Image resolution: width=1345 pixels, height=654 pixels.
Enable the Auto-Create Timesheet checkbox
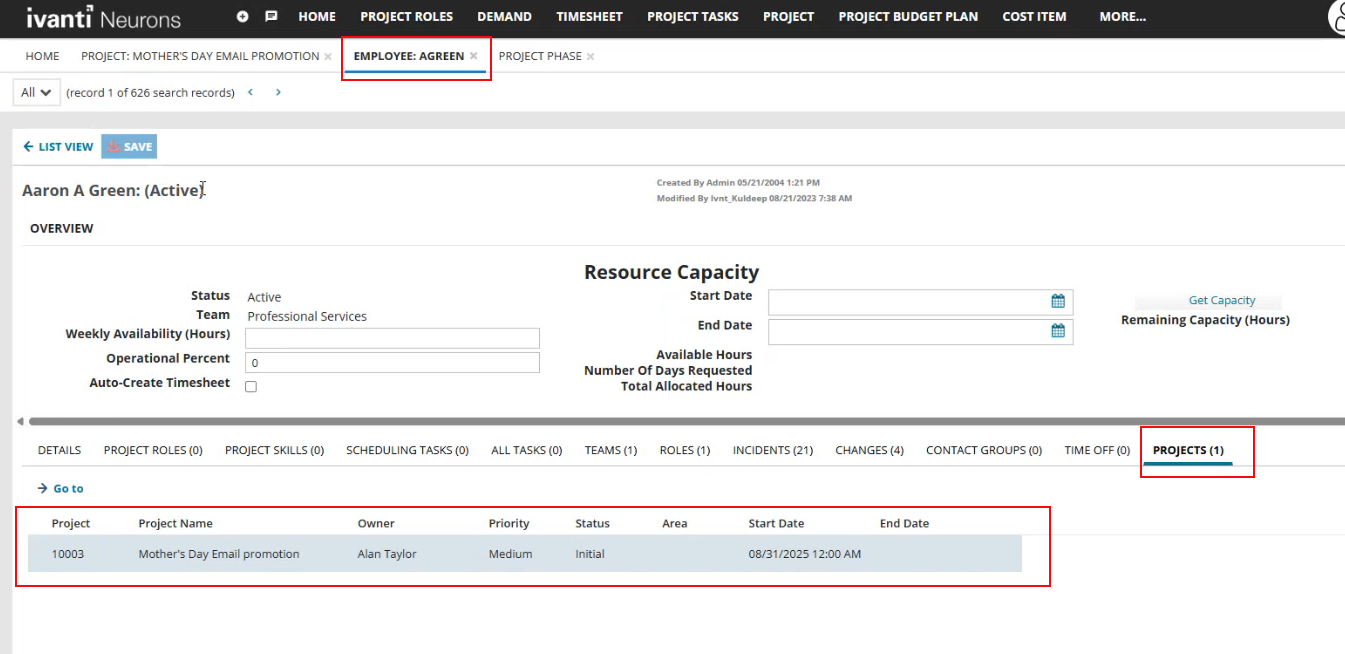coord(250,386)
